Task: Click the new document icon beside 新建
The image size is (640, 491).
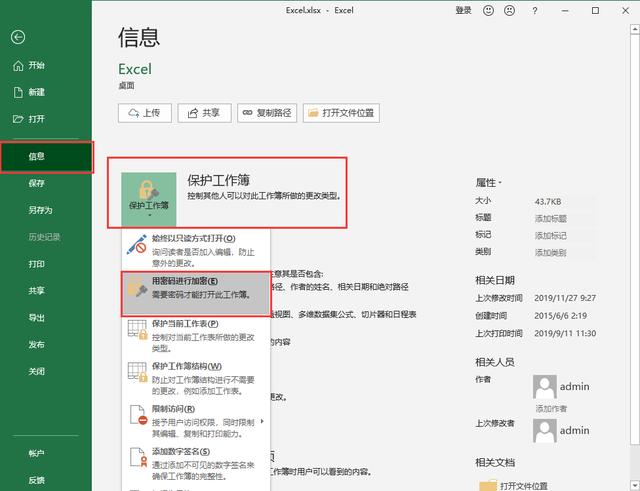Action: [18, 92]
